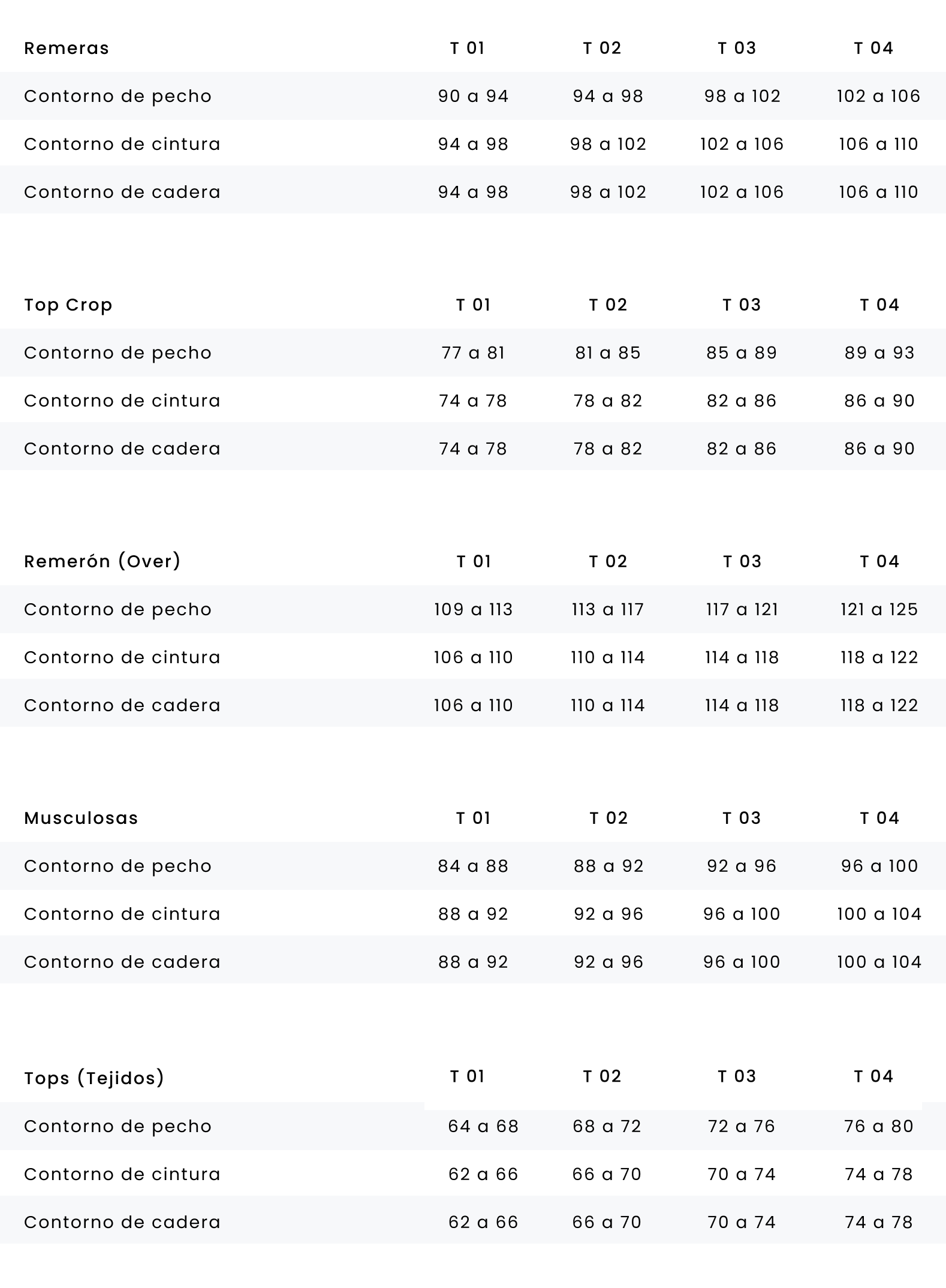
Task: Select T 02 column header in Top Crop table
Action: (608, 305)
